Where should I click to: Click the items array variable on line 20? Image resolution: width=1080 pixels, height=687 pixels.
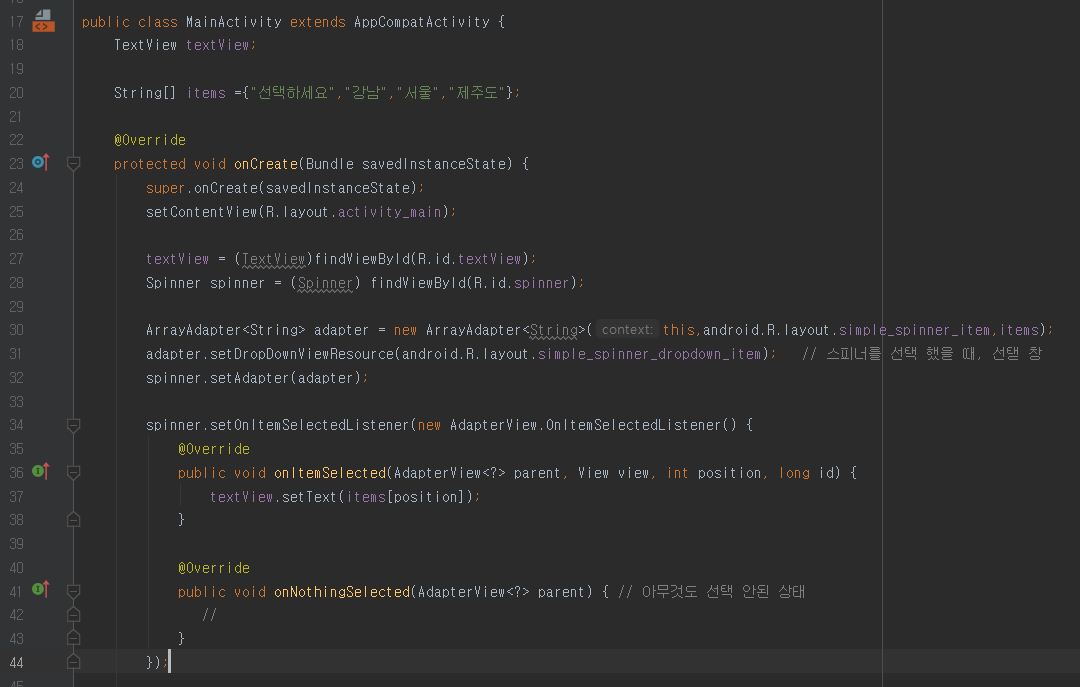[x=206, y=93]
